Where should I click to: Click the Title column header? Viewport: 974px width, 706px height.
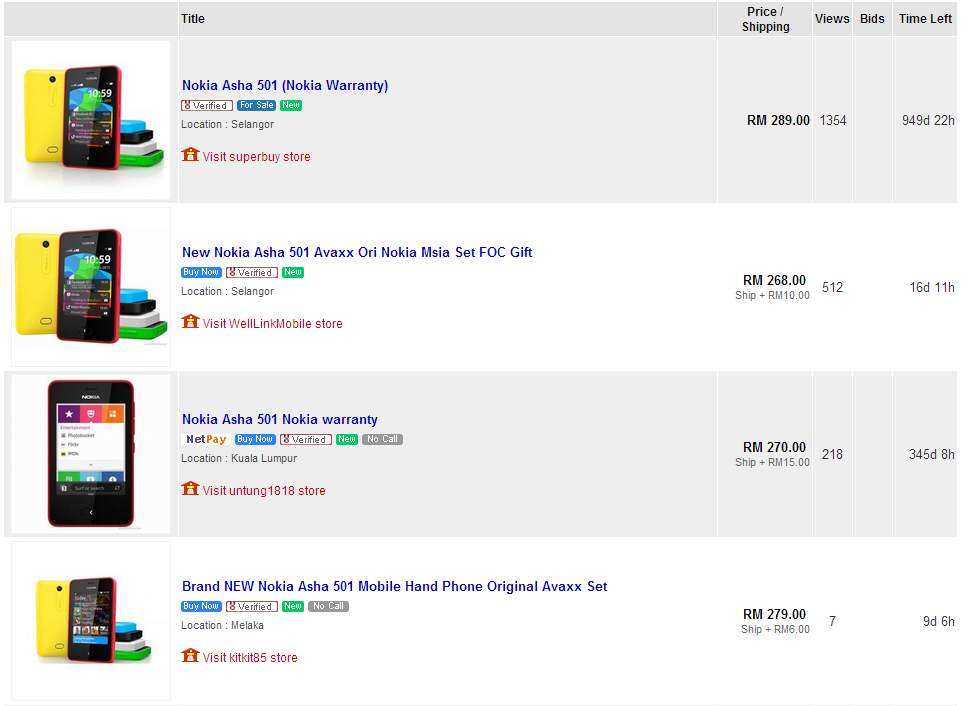pyautogui.click(x=193, y=19)
